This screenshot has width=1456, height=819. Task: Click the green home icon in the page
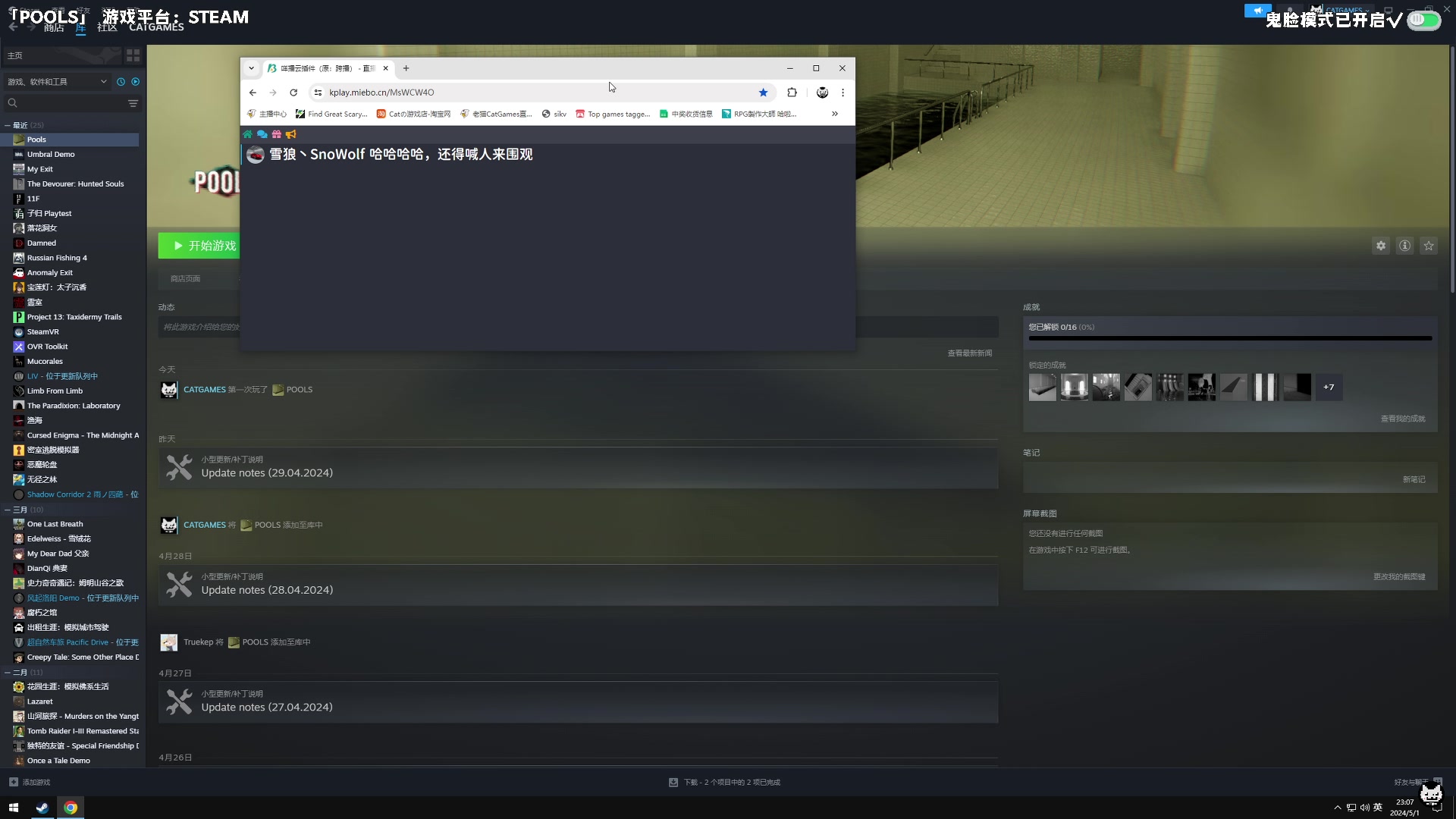coord(247,134)
